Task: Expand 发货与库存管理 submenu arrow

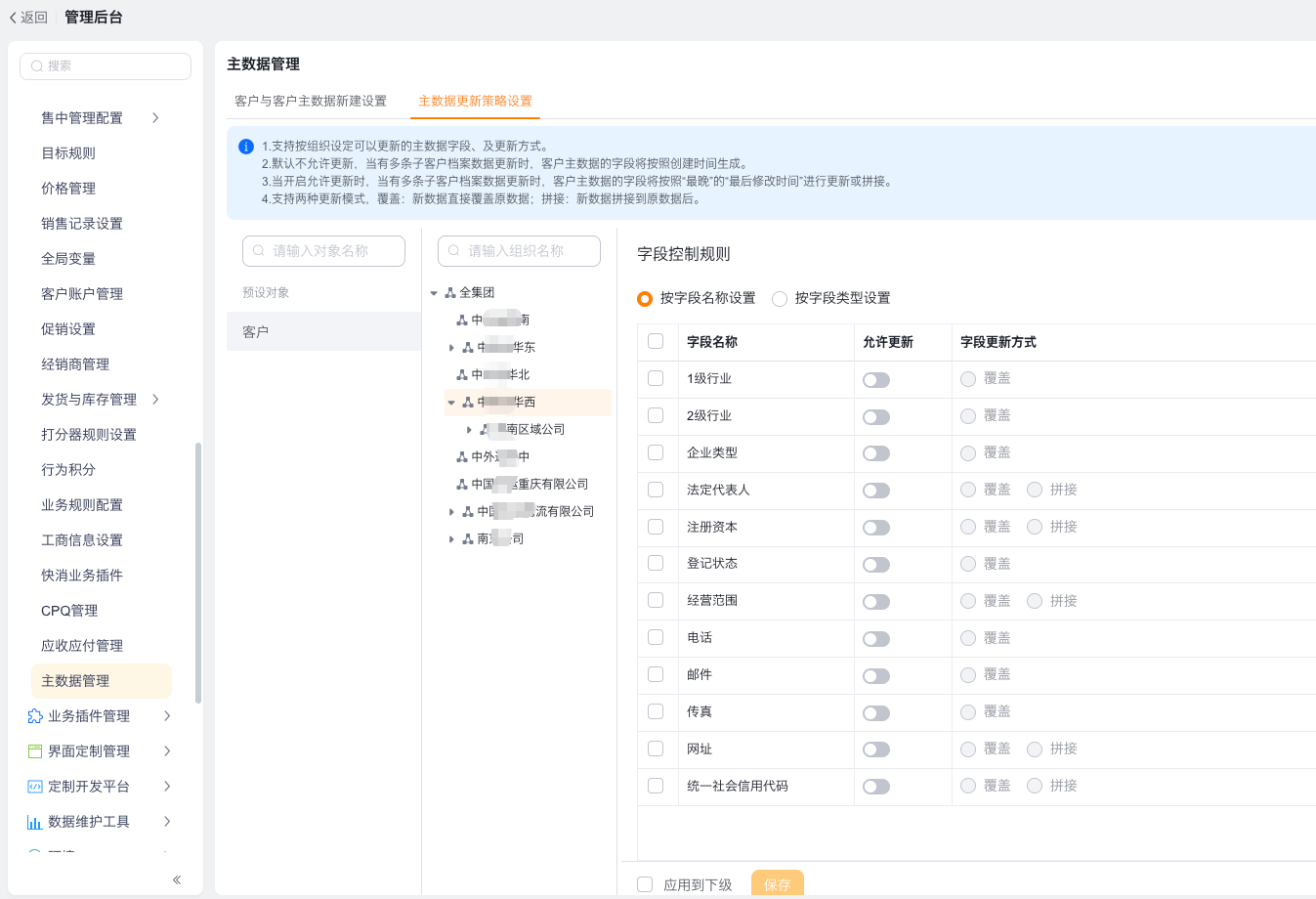Action: (x=155, y=400)
